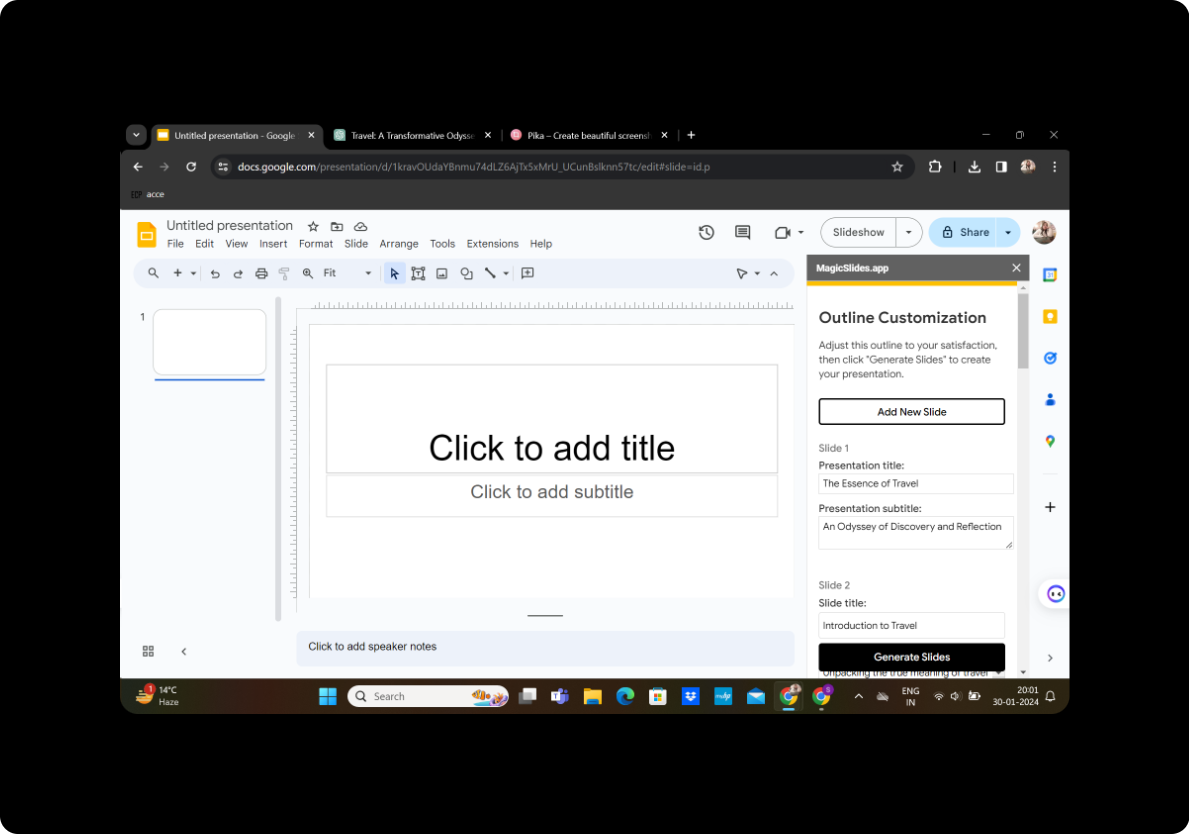This screenshot has width=1189, height=834.
Task: Undo the last action
Action: pos(215,274)
